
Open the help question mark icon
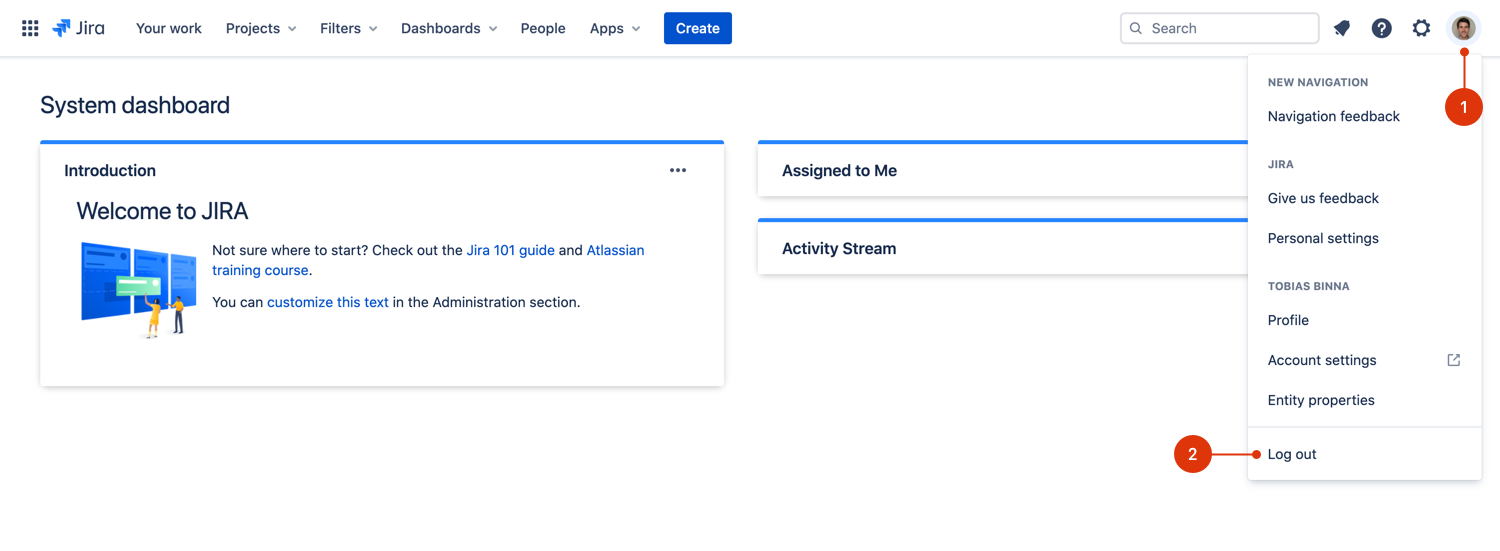click(x=1381, y=28)
